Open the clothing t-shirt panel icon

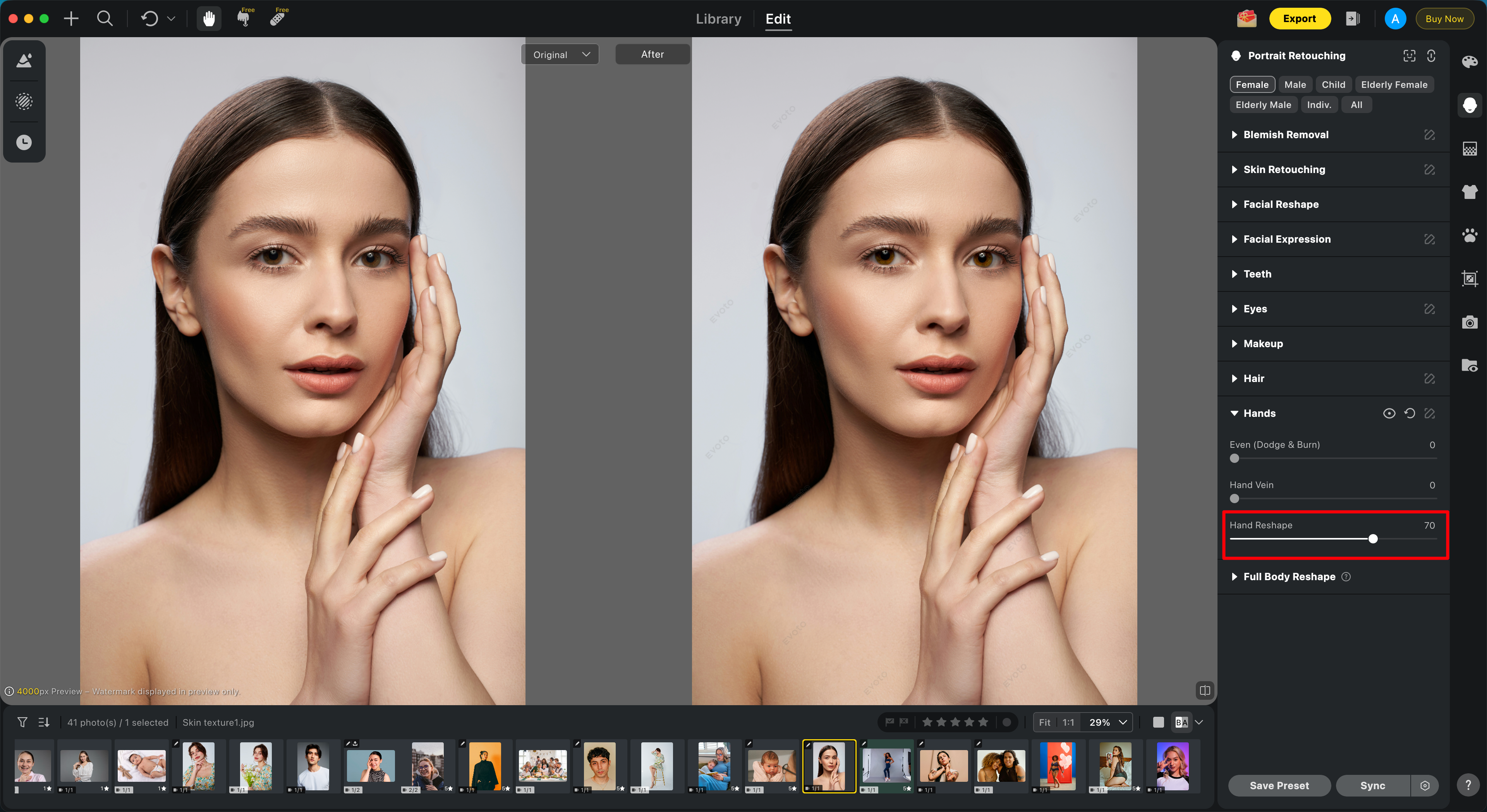(1469, 192)
